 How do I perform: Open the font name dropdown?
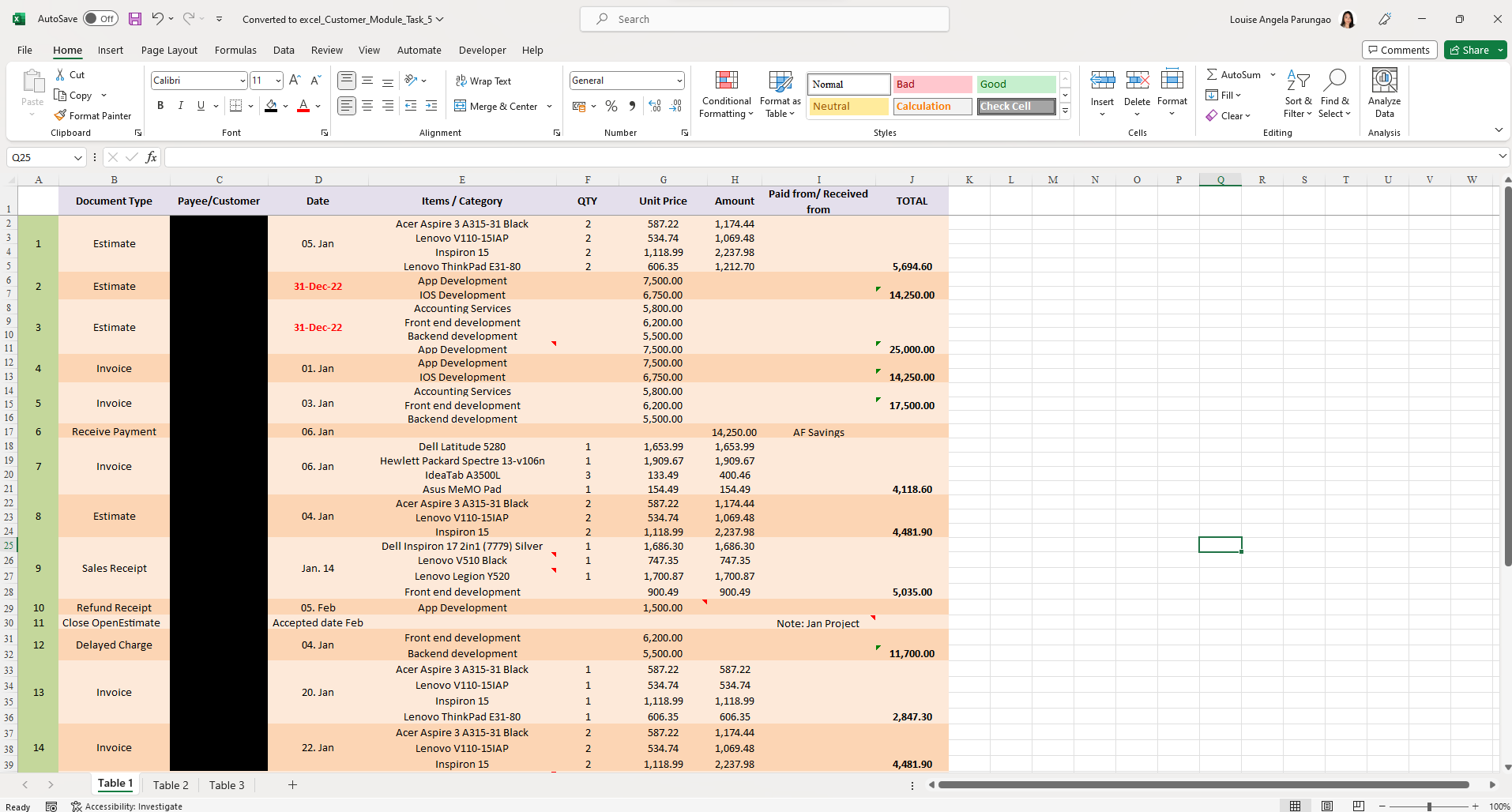point(243,81)
